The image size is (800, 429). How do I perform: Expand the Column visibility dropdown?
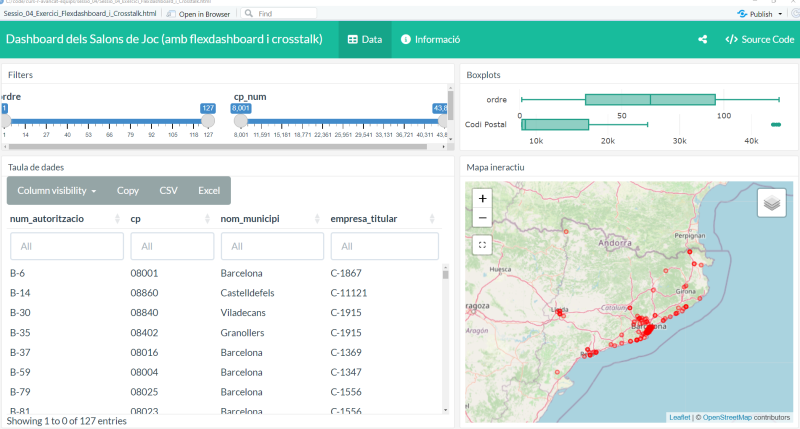56,190
